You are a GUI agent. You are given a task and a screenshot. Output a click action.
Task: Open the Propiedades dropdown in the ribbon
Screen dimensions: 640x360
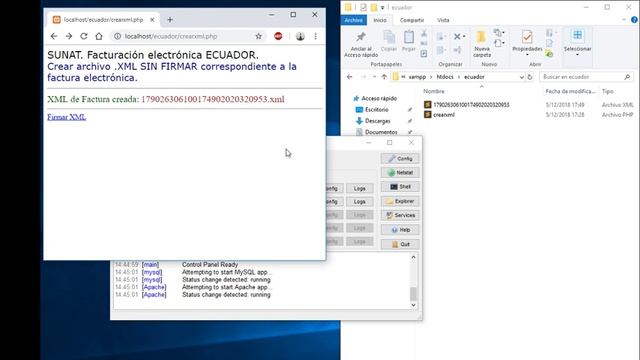point(527,54)
